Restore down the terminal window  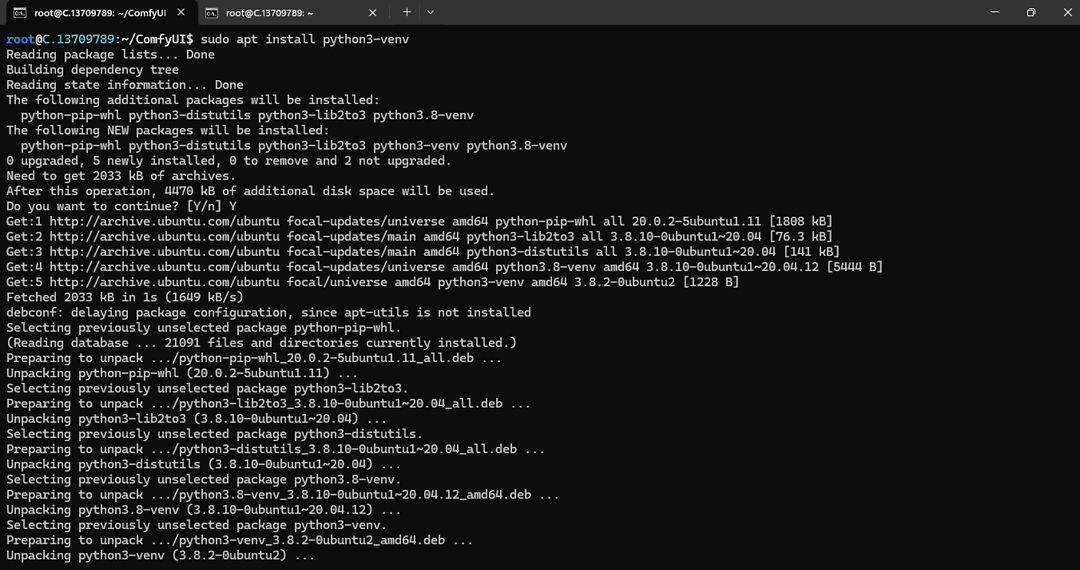click(x=1031, y=12)
